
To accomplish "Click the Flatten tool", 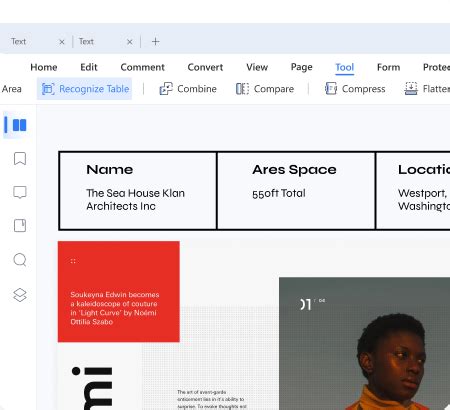I will tap(427, 89).
